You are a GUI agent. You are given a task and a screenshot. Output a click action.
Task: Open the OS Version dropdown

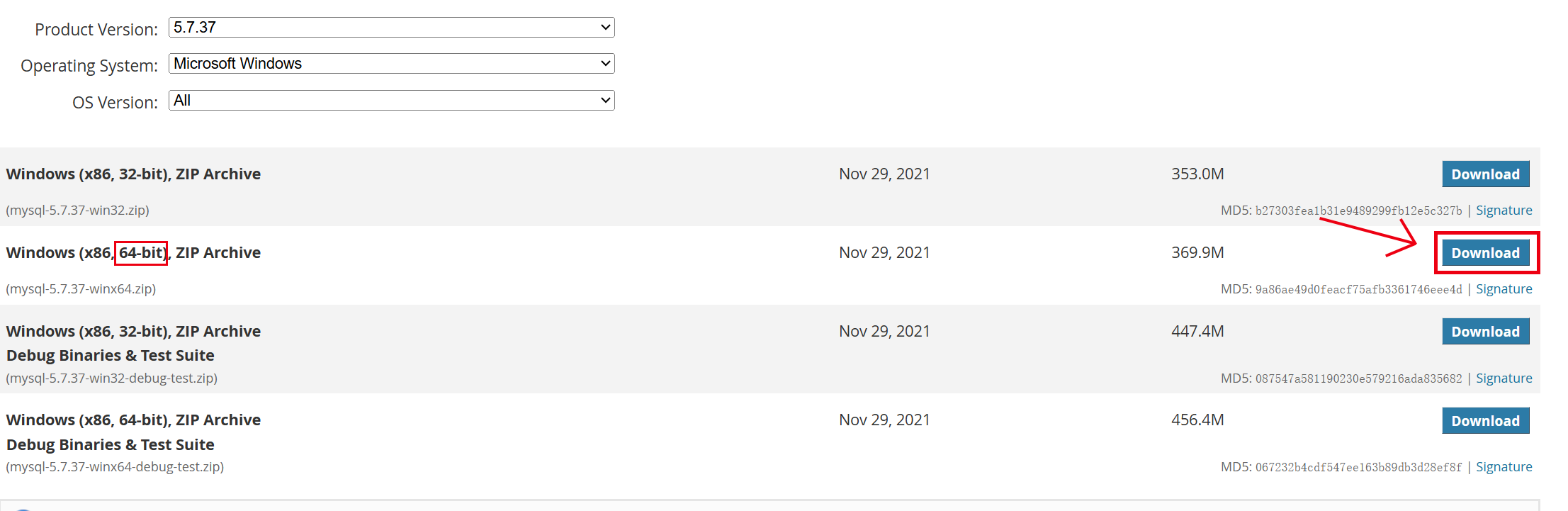391,101
